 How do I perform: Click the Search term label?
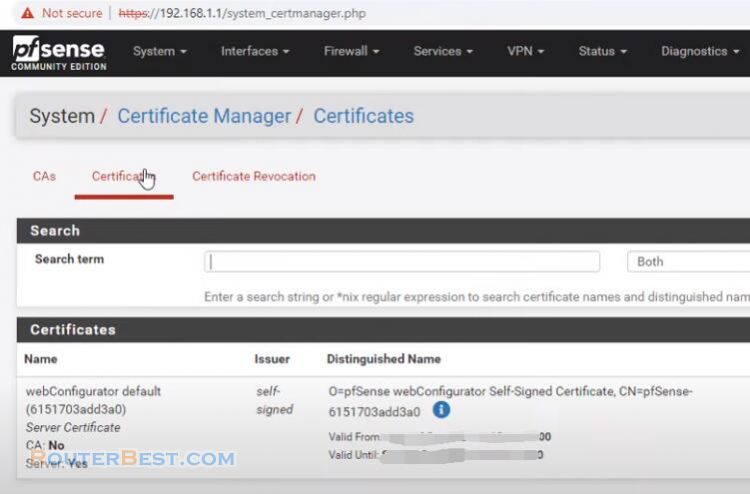[69, 259]
